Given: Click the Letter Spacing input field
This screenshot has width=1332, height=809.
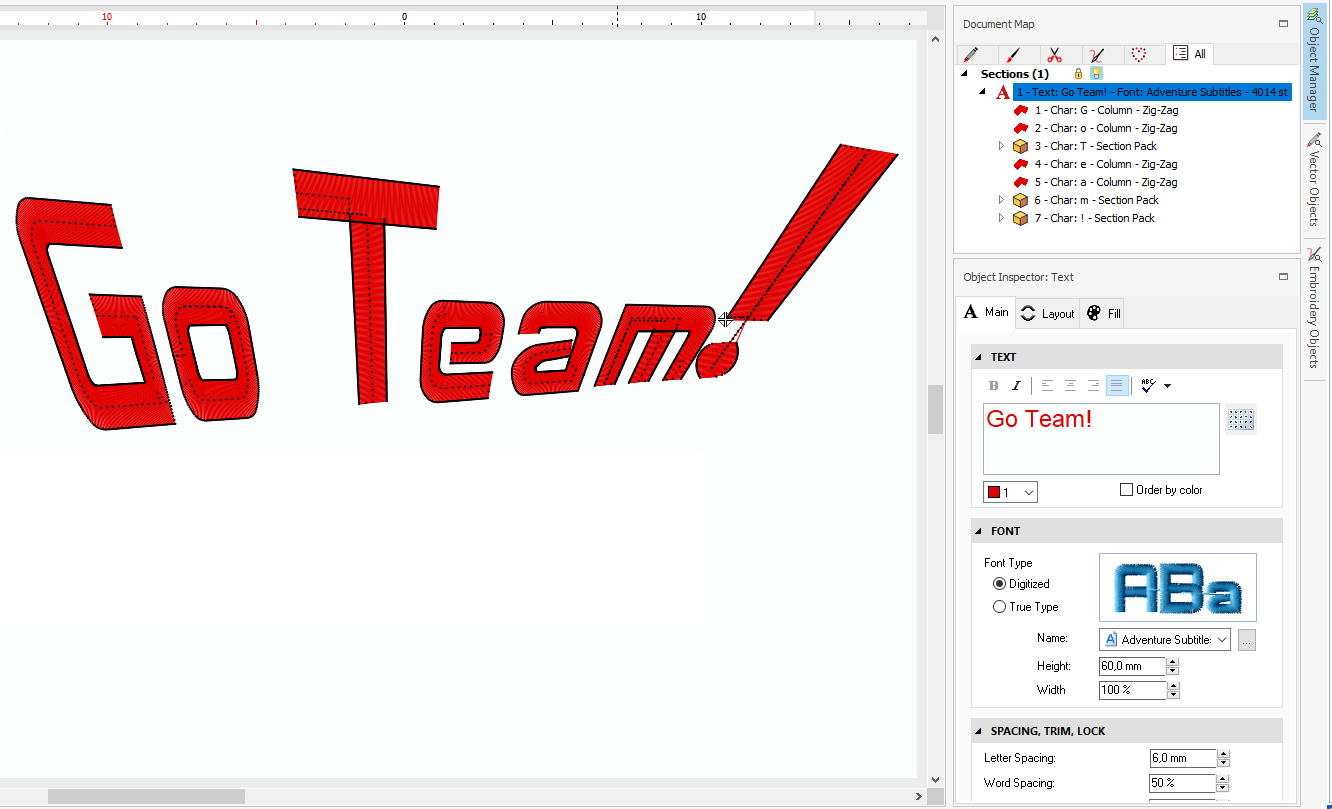Looking at the screenshot, I should coord(1182,759).
